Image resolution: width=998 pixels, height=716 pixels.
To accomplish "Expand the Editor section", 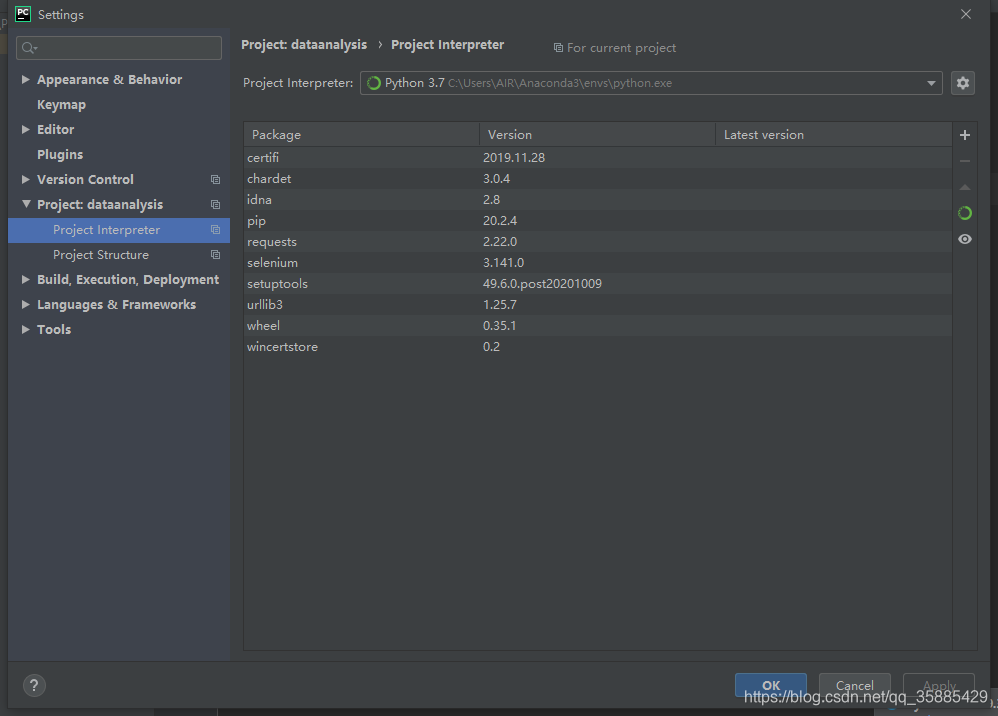I will (x=25, y=129).
